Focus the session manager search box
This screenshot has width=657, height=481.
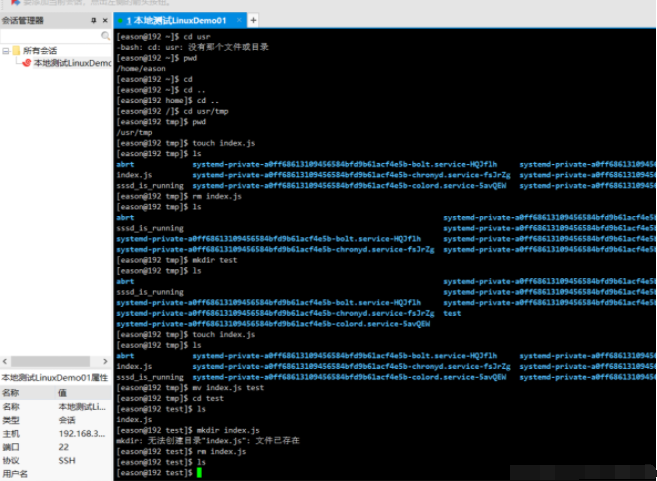point(50,36)
